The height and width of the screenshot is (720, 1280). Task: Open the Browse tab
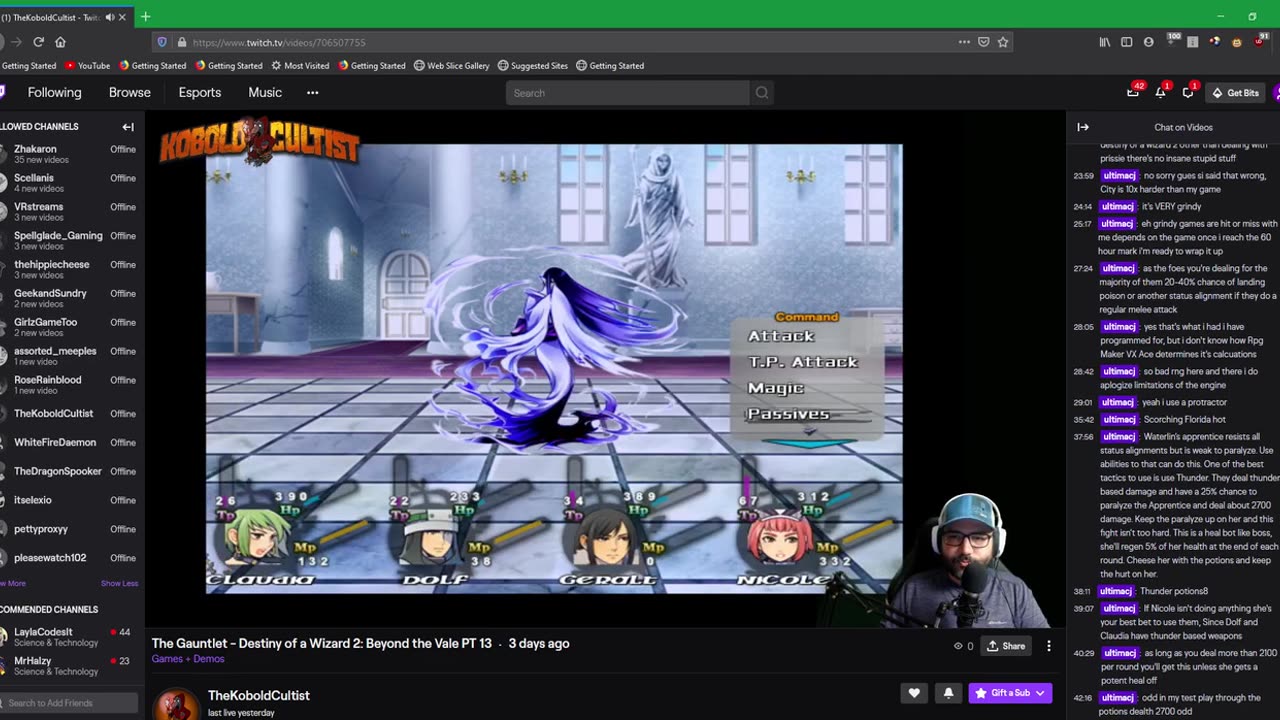(130, 93)
